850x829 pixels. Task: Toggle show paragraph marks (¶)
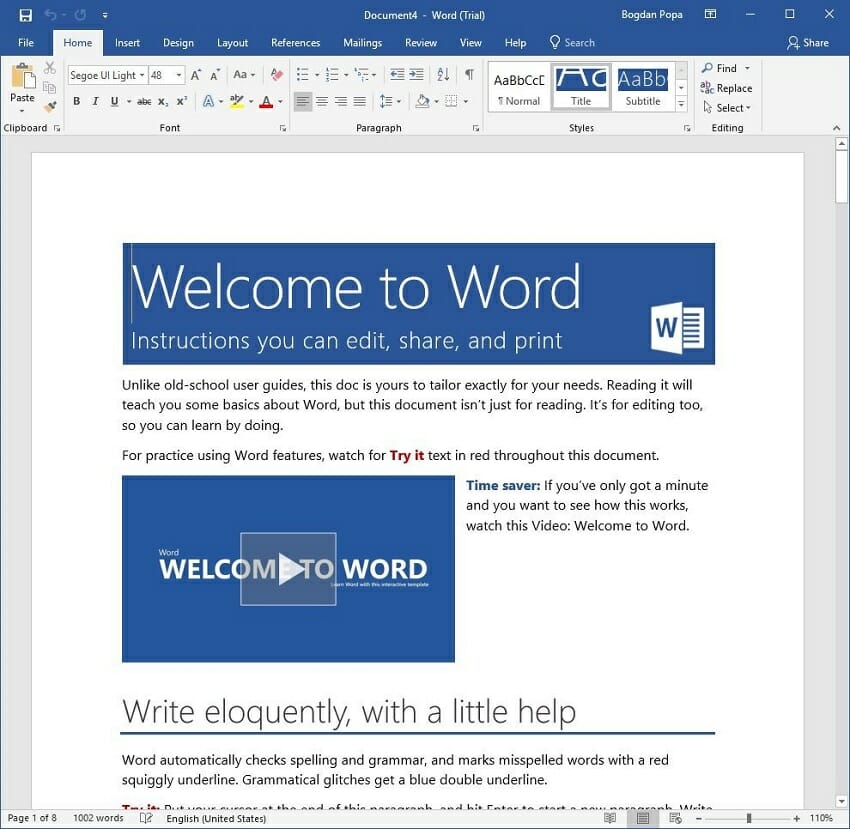pyautogui.click(x=469, y=75)
